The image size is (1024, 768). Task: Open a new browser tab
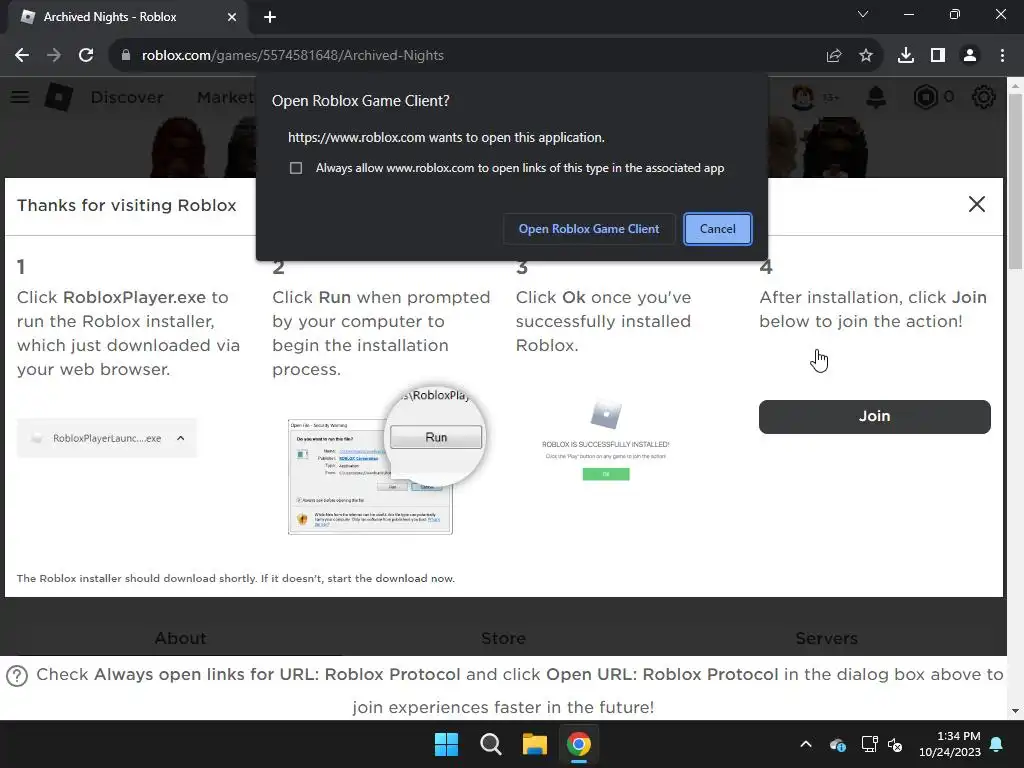point(270,17)
